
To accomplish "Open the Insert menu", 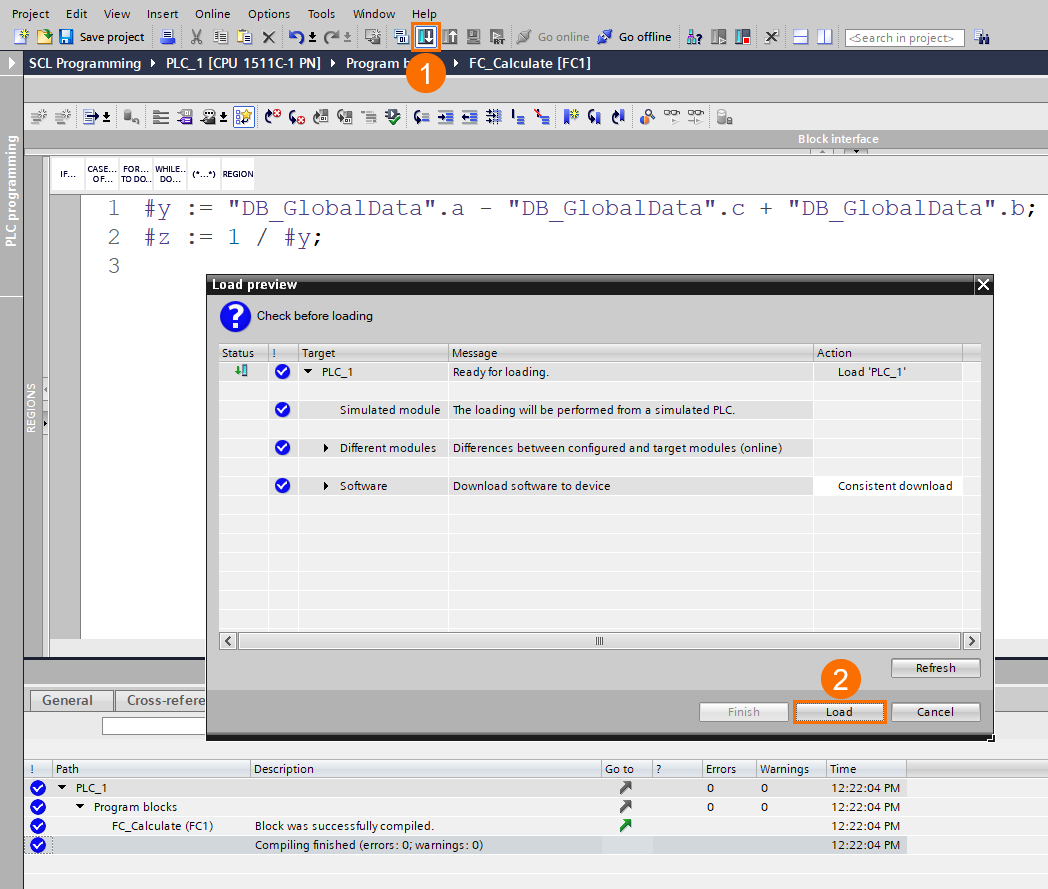I will pyautogui.click(x=162, y=13).
